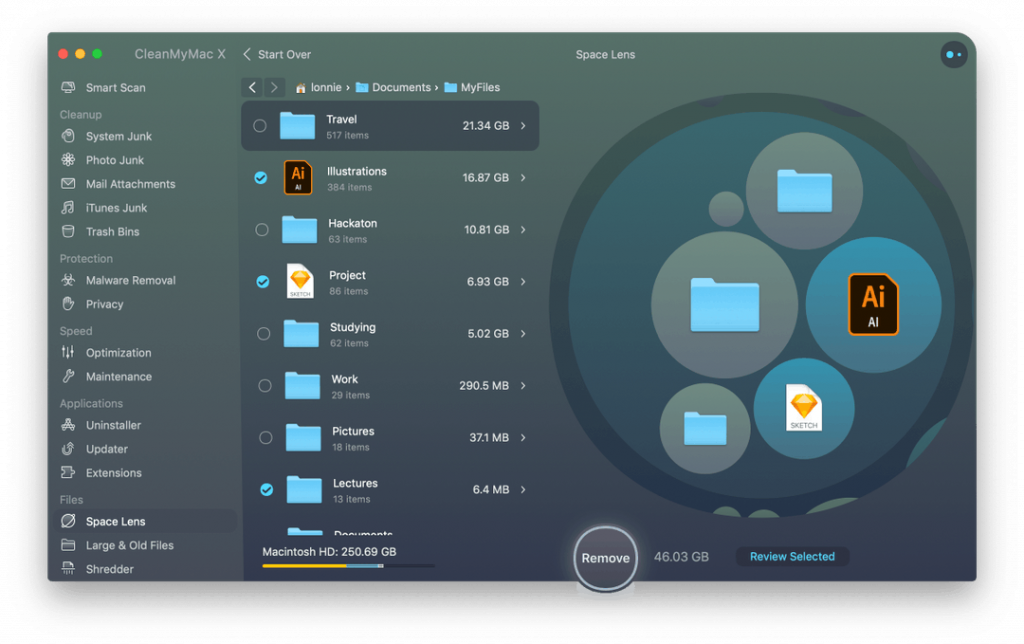Click the Maintenance wrench icon
The image size is (1024, 644).
click(68, 376)
